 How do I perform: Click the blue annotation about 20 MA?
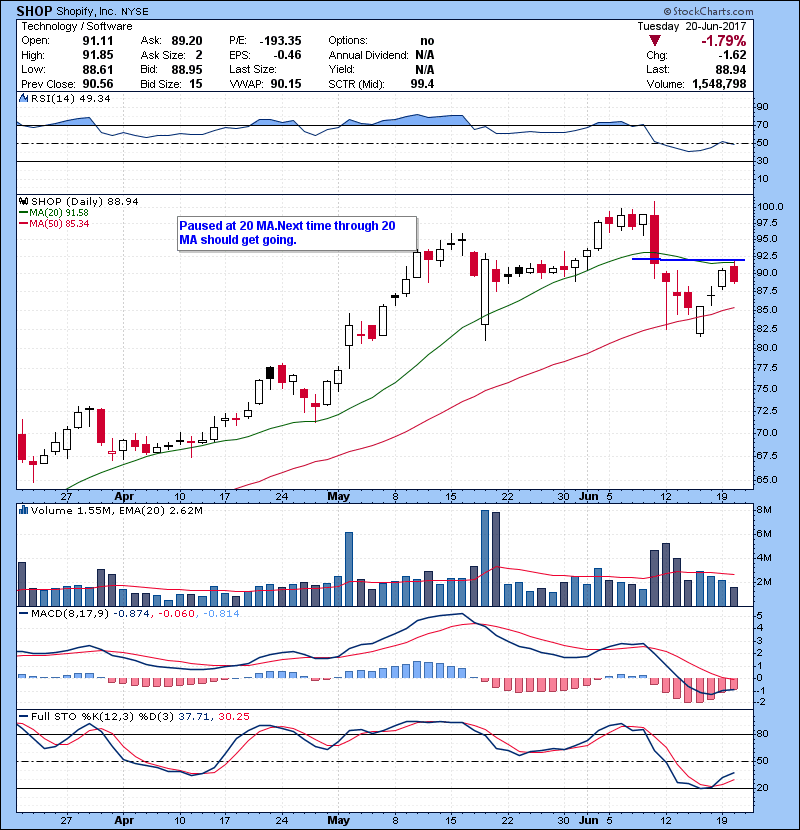pos(297,233)
